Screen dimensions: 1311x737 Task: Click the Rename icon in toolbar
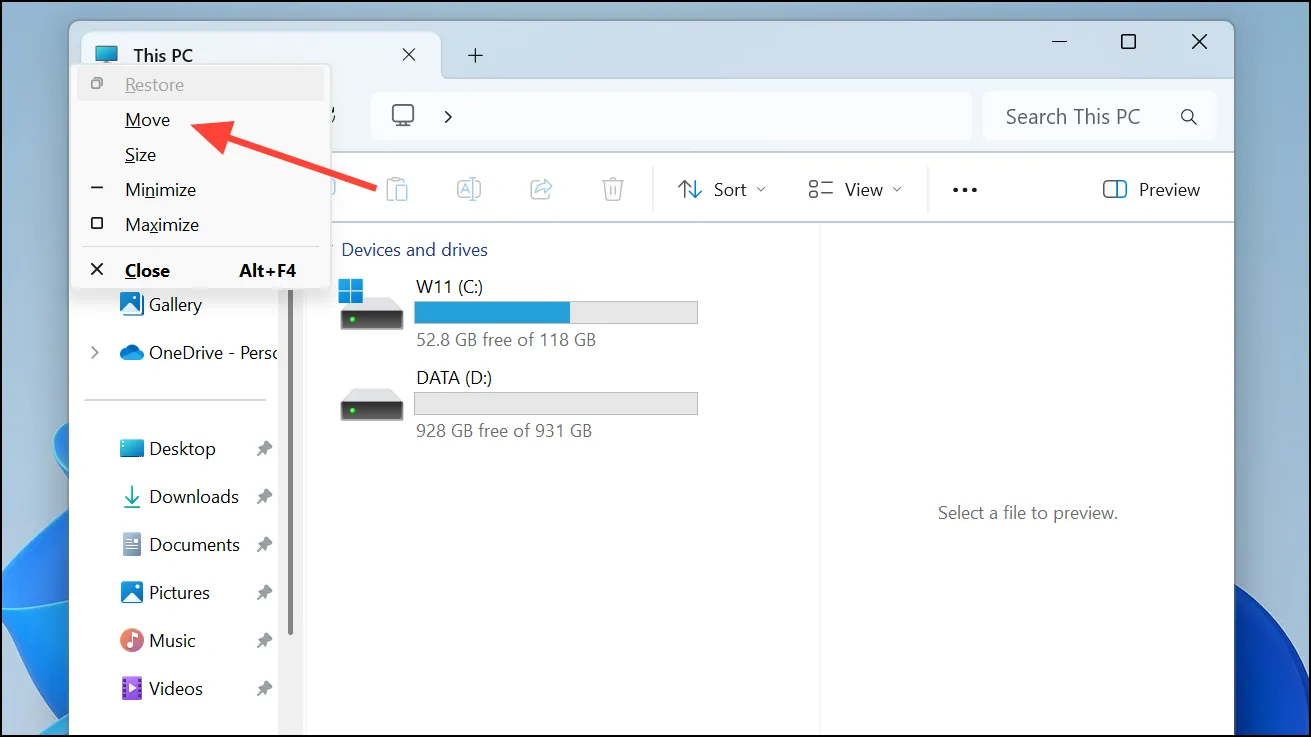(469, 189)
